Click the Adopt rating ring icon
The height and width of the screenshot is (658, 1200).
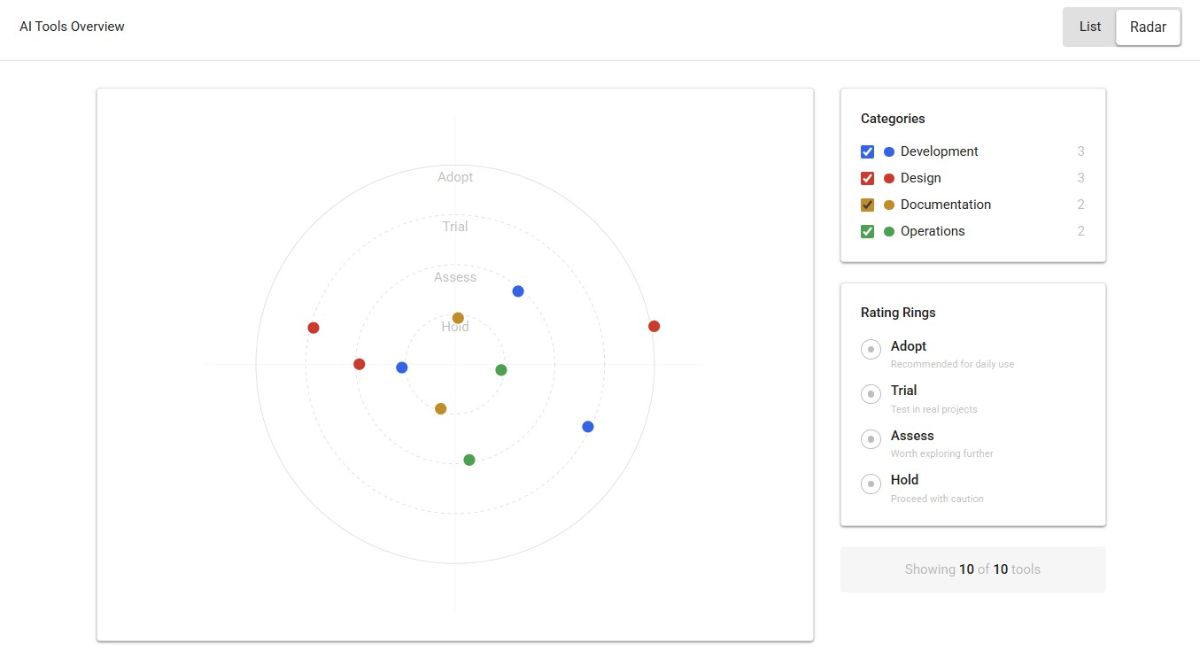click(x=871, y=349)
